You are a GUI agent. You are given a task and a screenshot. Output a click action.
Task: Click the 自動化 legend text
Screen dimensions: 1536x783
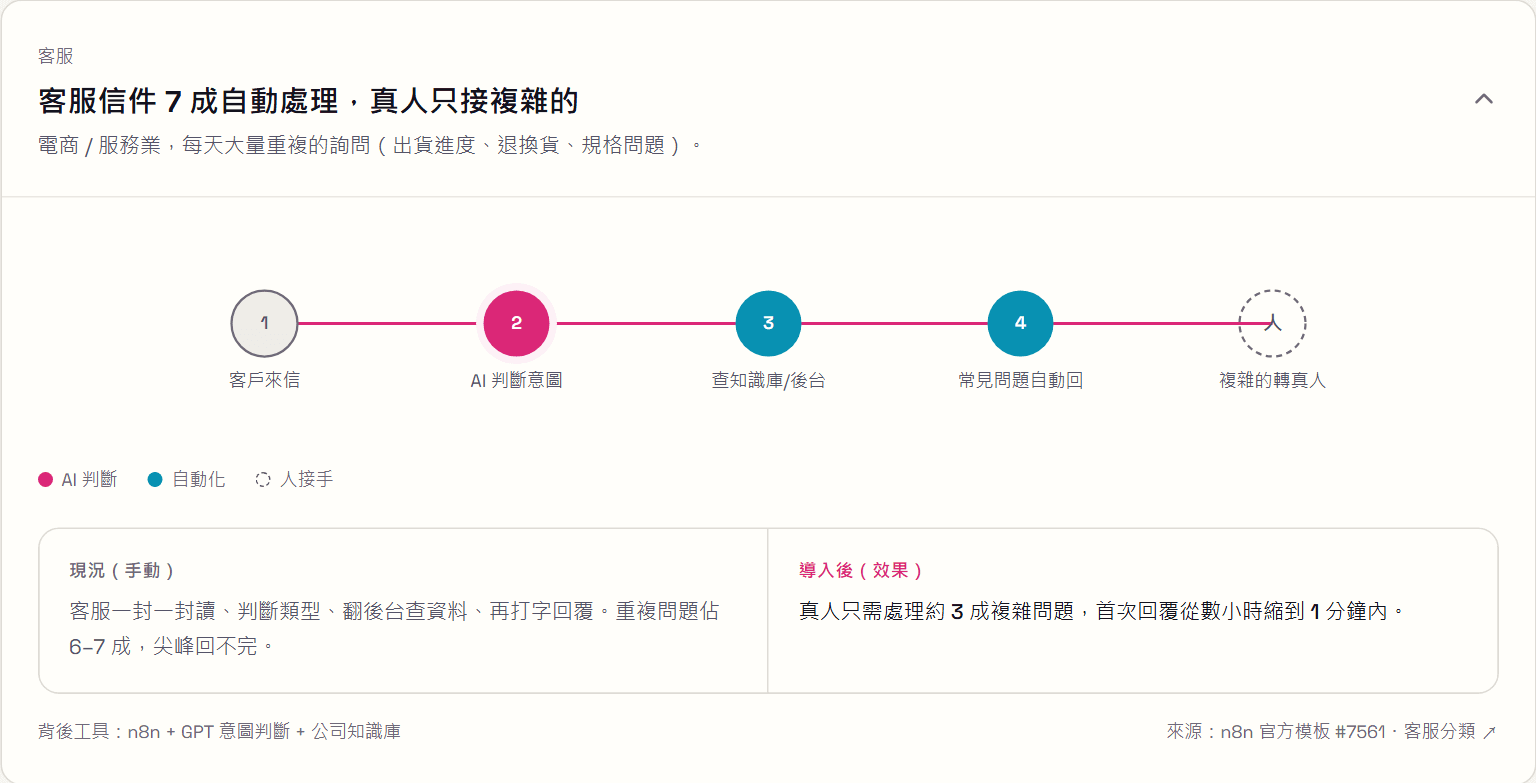pyautogui.click(x=198, y=480)
